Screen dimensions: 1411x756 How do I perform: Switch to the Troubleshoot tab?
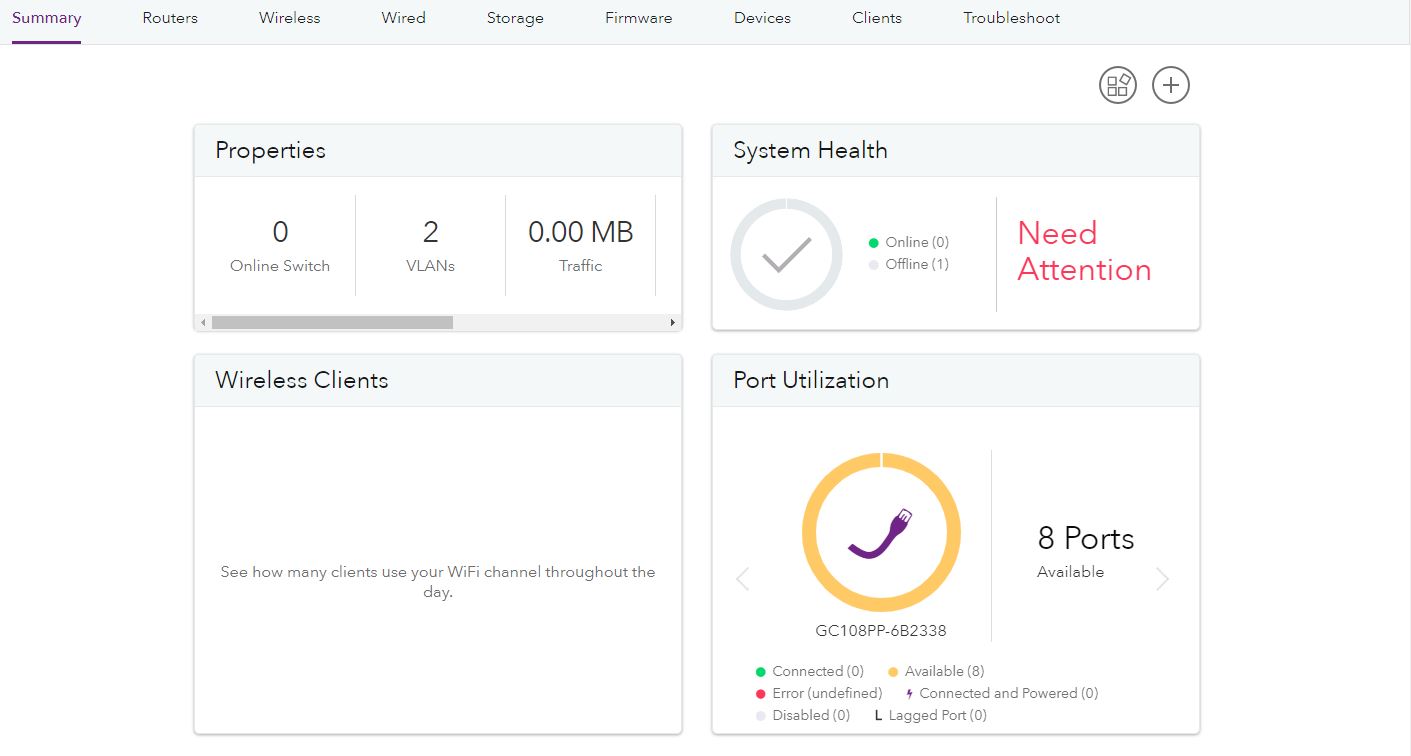tap(1011, 18)
